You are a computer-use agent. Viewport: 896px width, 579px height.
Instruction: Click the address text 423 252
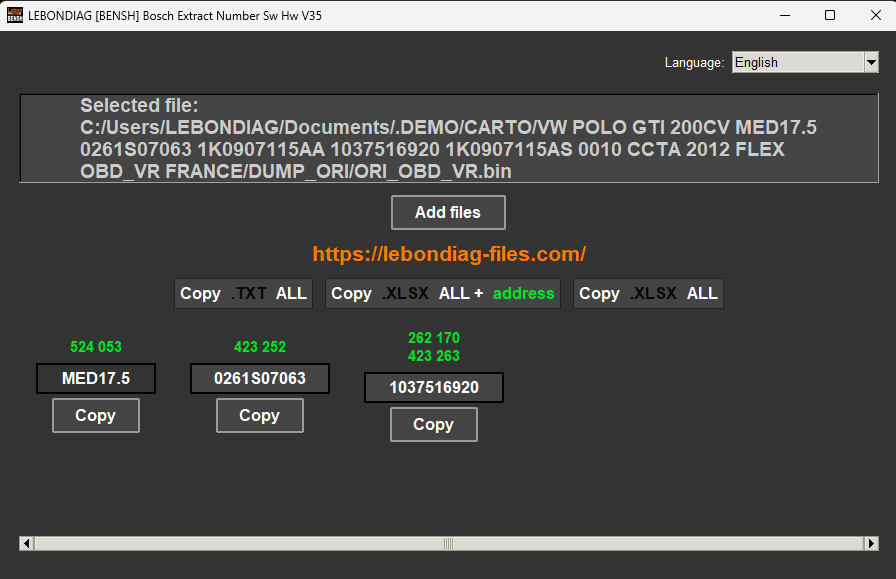coord(260,346)
